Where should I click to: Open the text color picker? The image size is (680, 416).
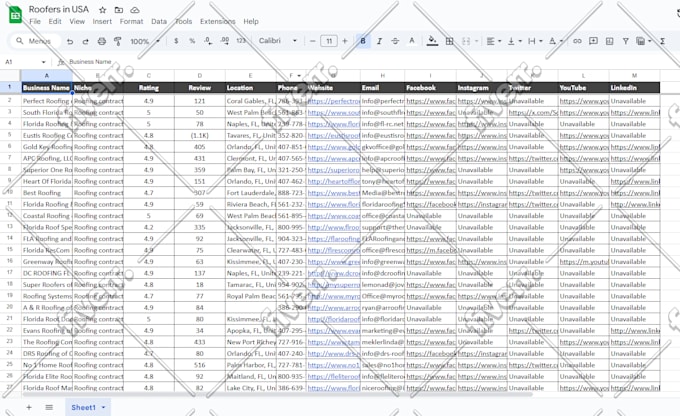pyautogui.click(x=412, y=41)
